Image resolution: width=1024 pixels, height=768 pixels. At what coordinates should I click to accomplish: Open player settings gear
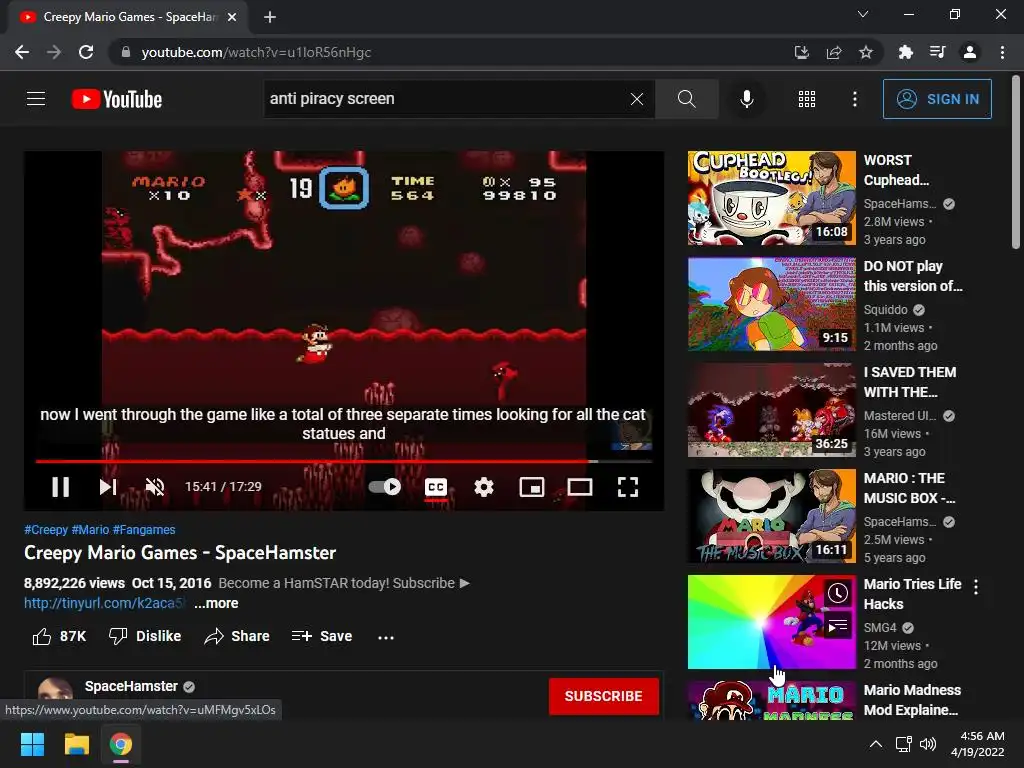pos(484,487)
